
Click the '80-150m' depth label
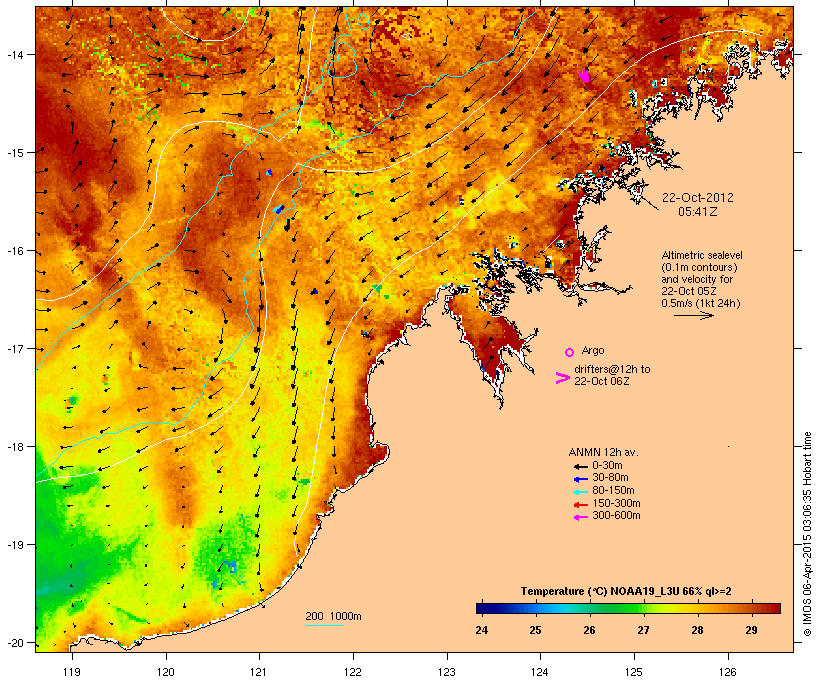click(613, 491)
